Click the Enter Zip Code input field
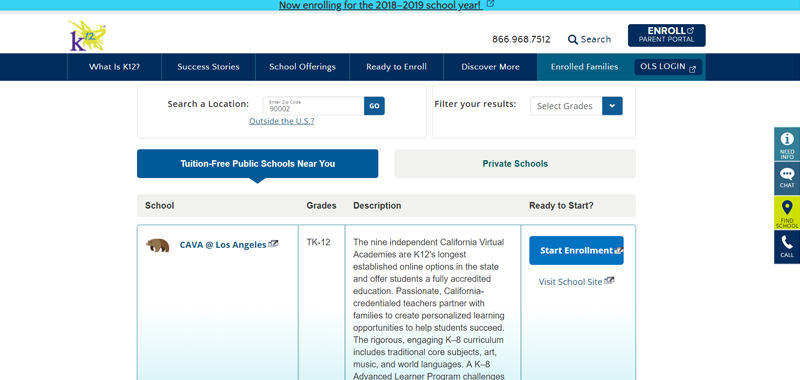Viewport: 800px width, 380px height. 313,106
